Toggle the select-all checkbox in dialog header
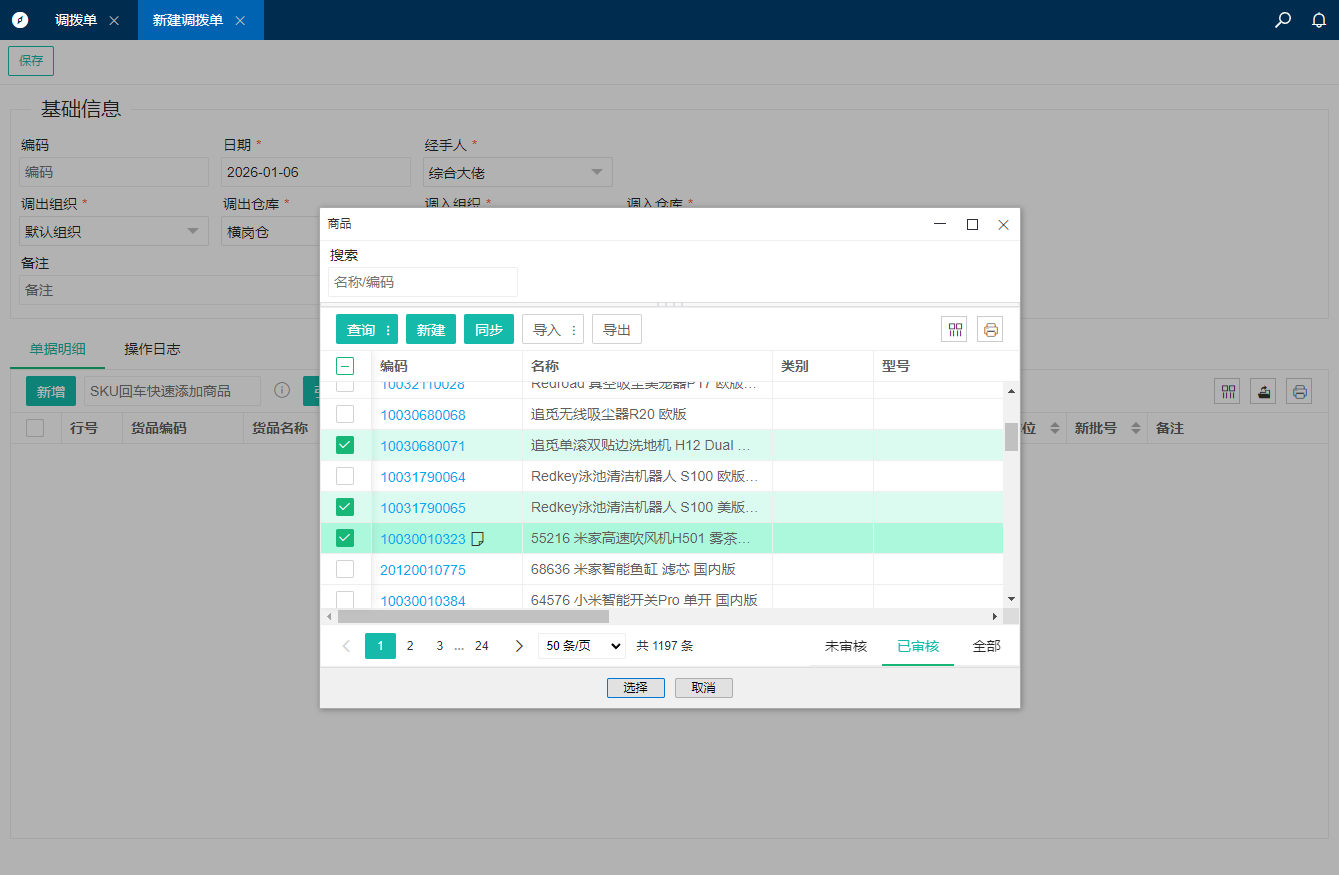Image resolution: width=1339 pixels, height=875 pixels. tap(345, 366)
